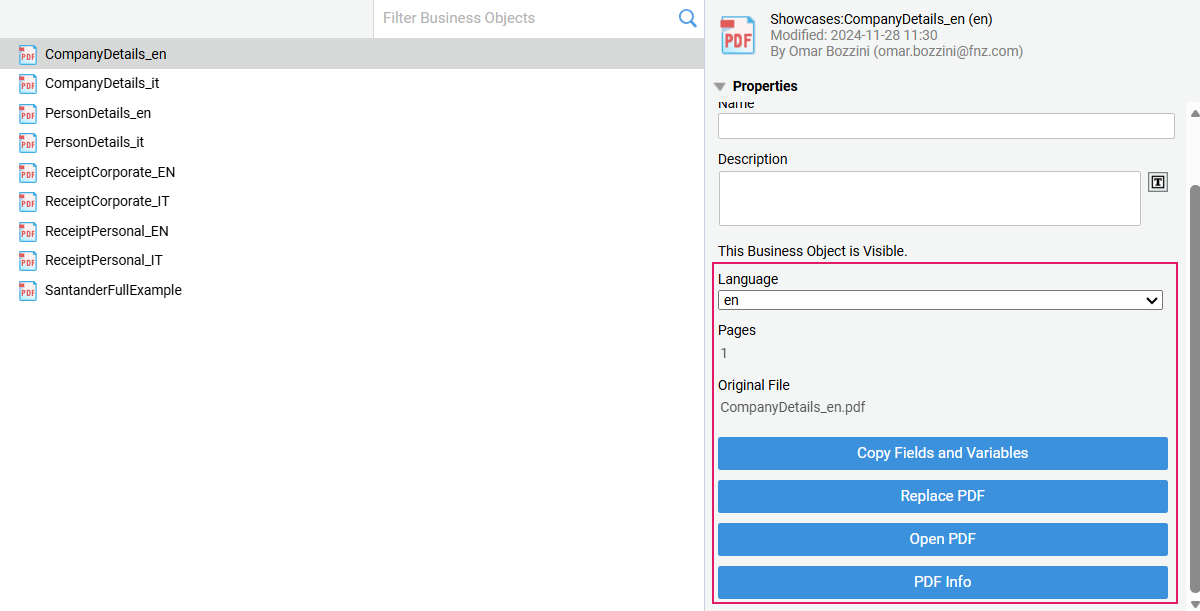This screenshot has width=1200, height=611.
Task: Open the description text editor icon
Action: coord(1158,182)
